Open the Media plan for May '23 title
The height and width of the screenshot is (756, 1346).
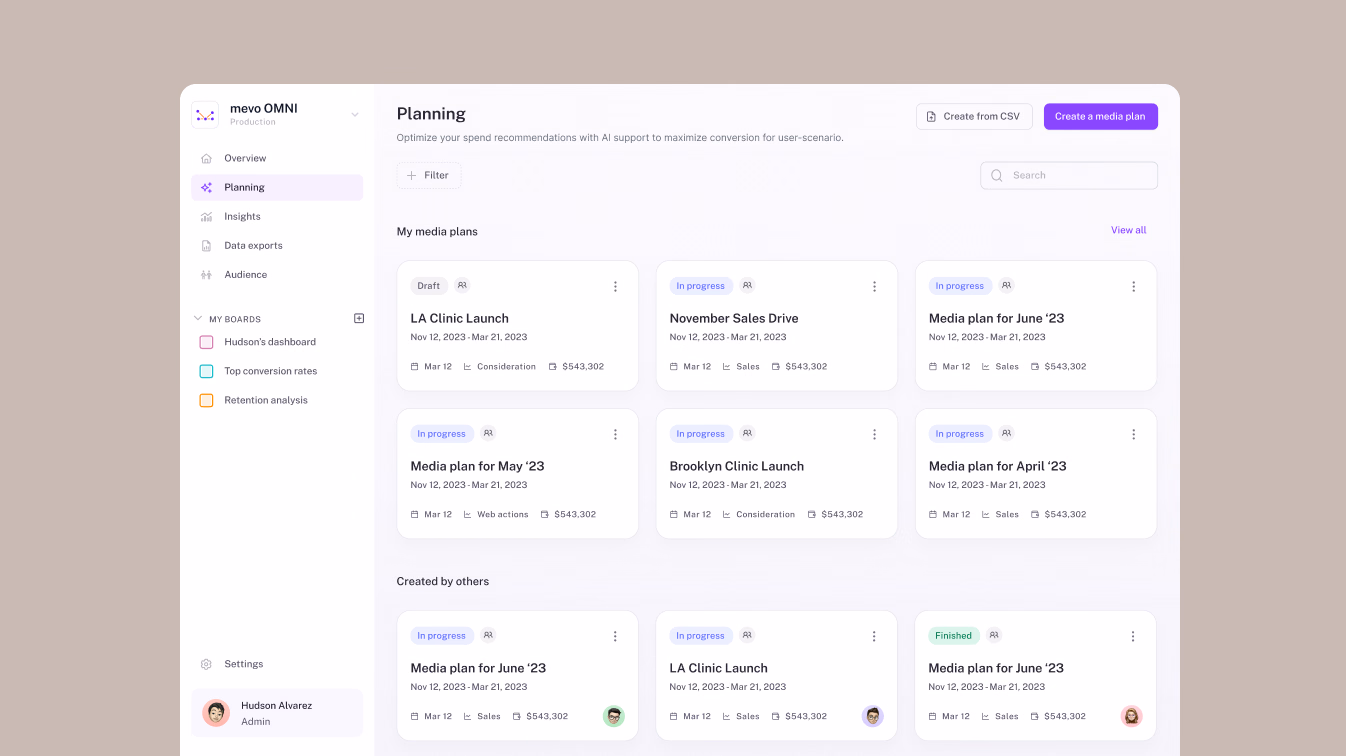478,466
